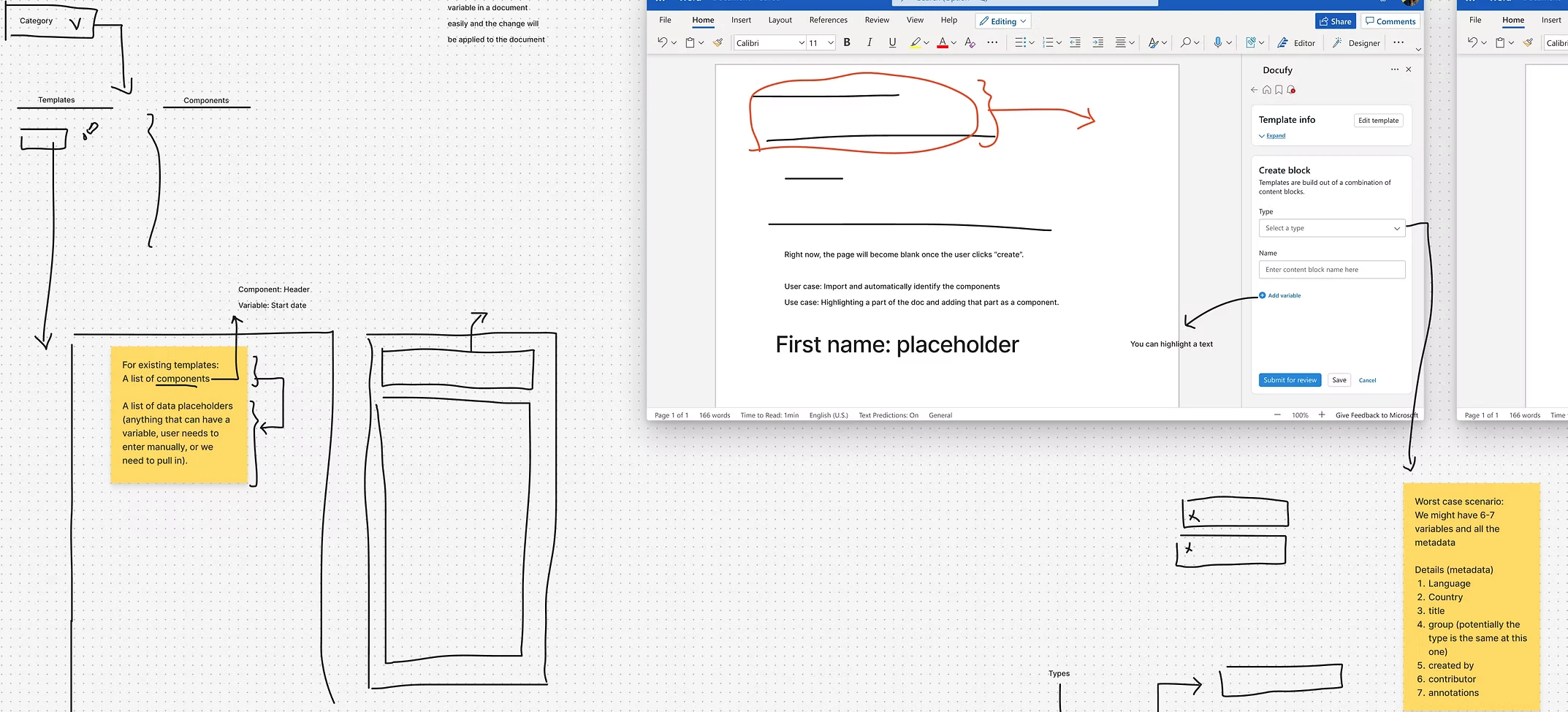Open the font color dropdown arrow

(x=954, y=43)
